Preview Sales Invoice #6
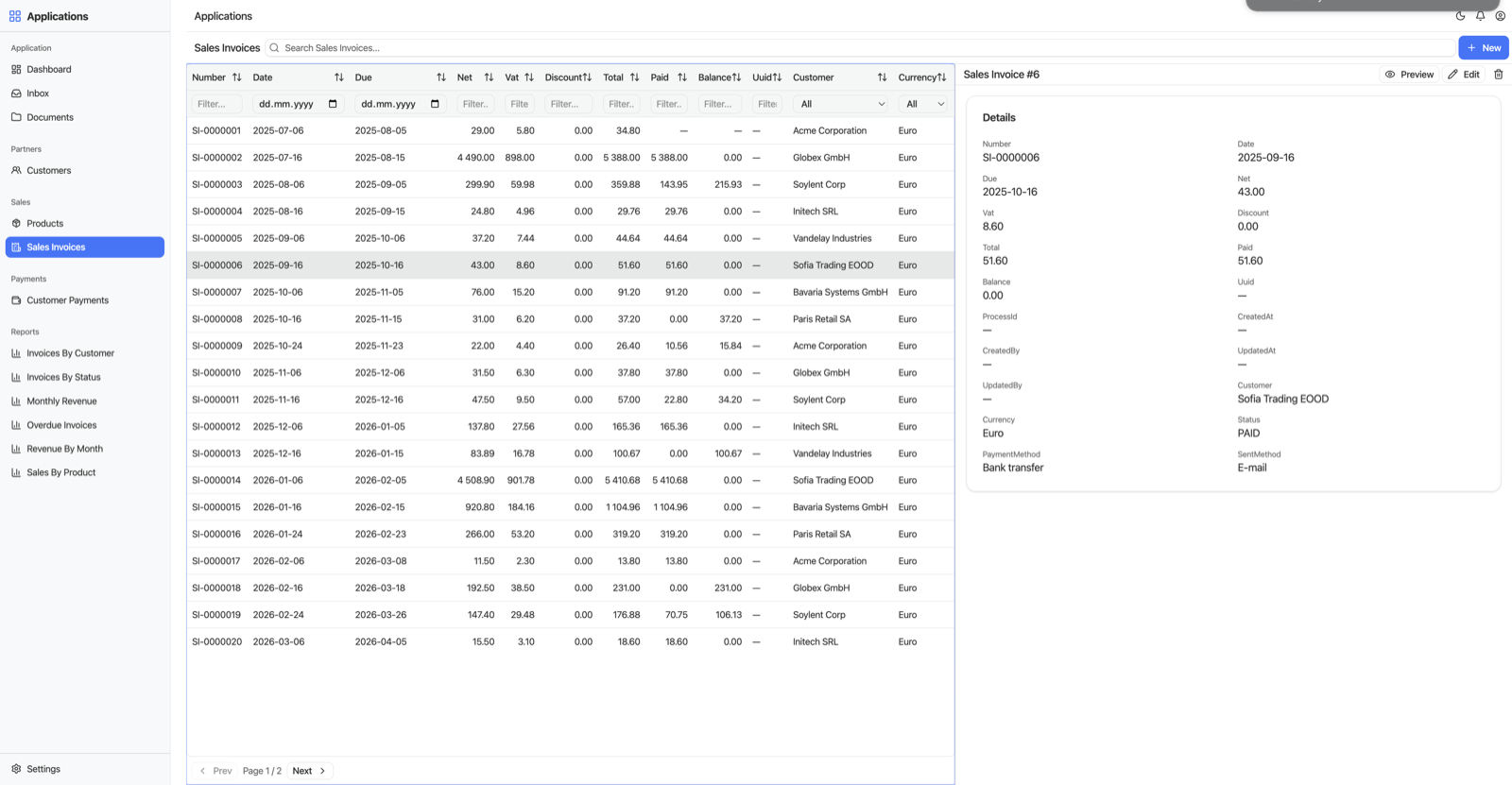Viewport: 1512px width, 785px height. pos(1409,75)
